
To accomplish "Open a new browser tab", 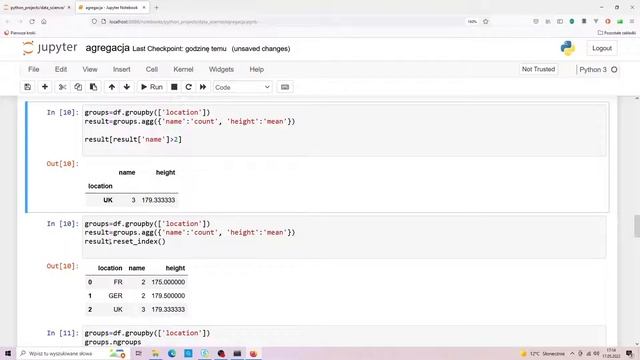I will pyautogui.click(x=156, y=7).
